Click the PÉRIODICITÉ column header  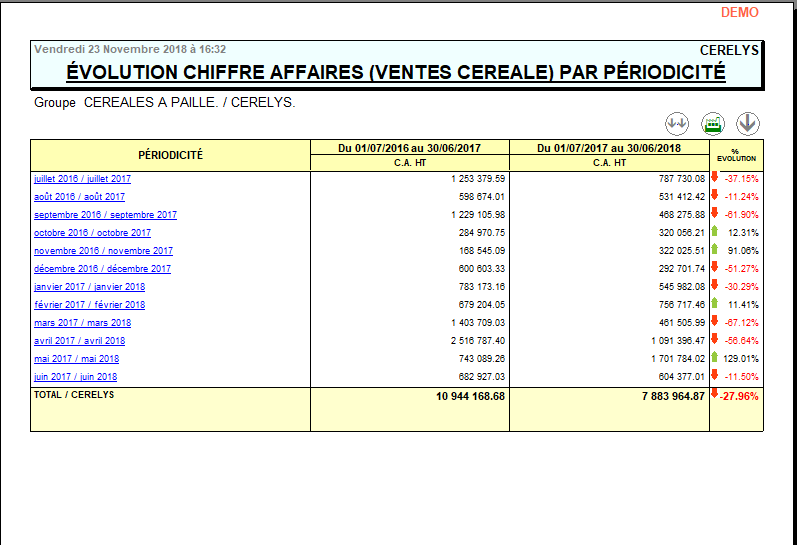click(170, 155)
